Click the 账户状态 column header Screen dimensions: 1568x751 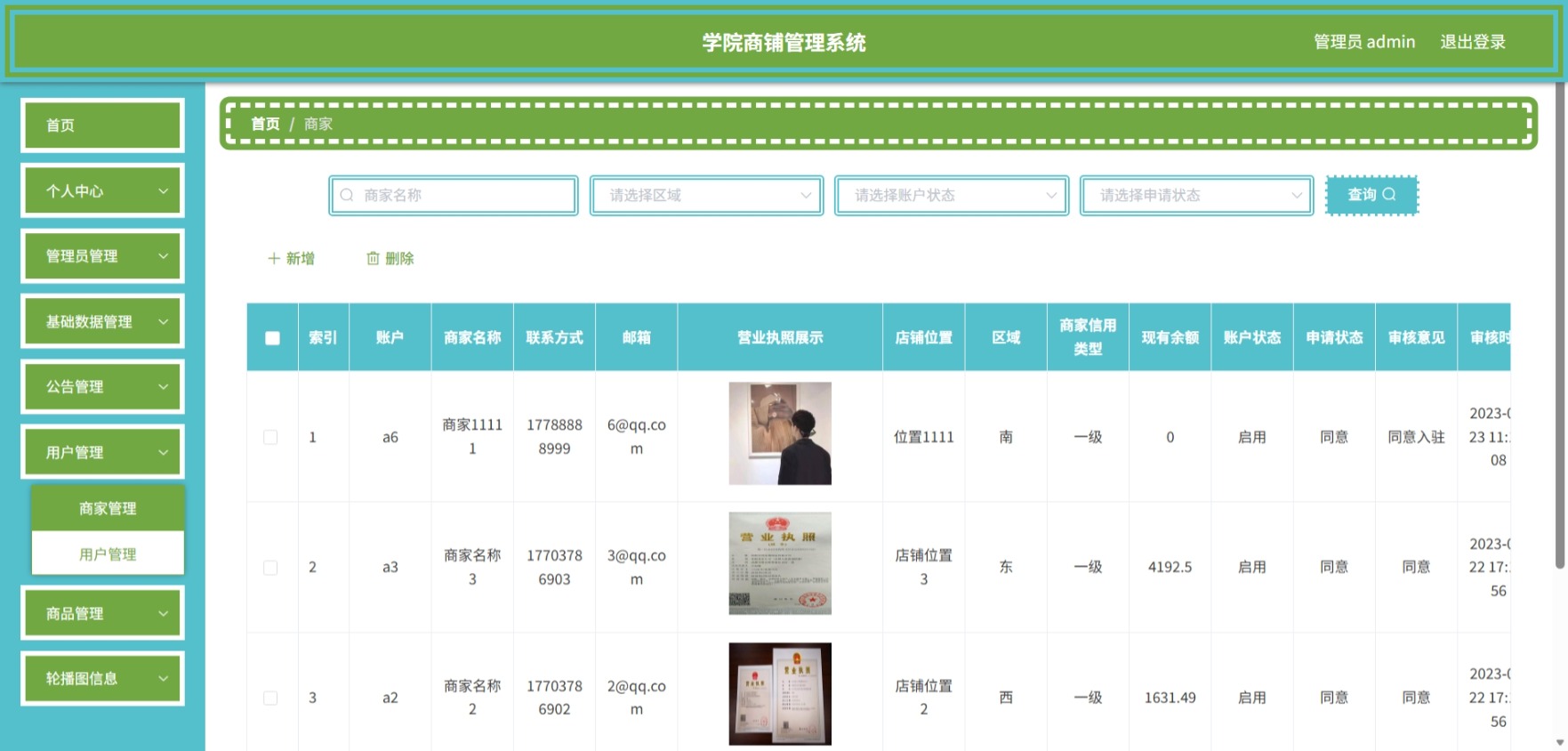click(x=1251, y=337)
